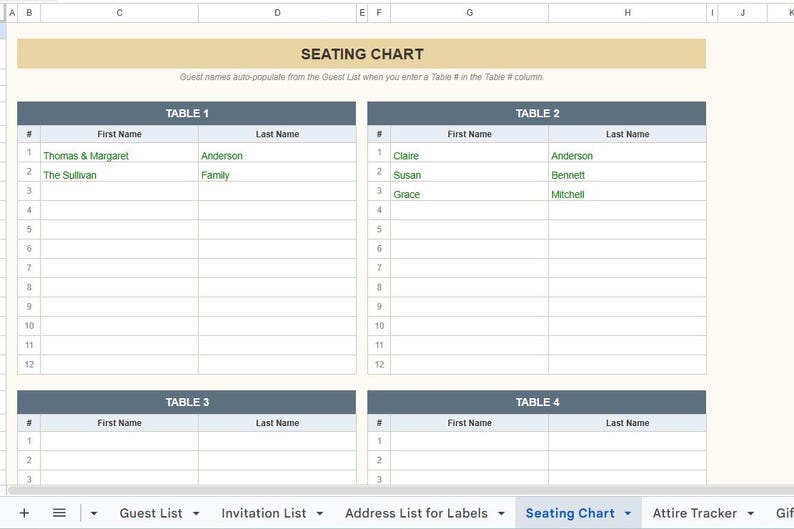Select column B header
Image resolution: width=794 pixels, height=529 pixels.
[x=29, y=13]
